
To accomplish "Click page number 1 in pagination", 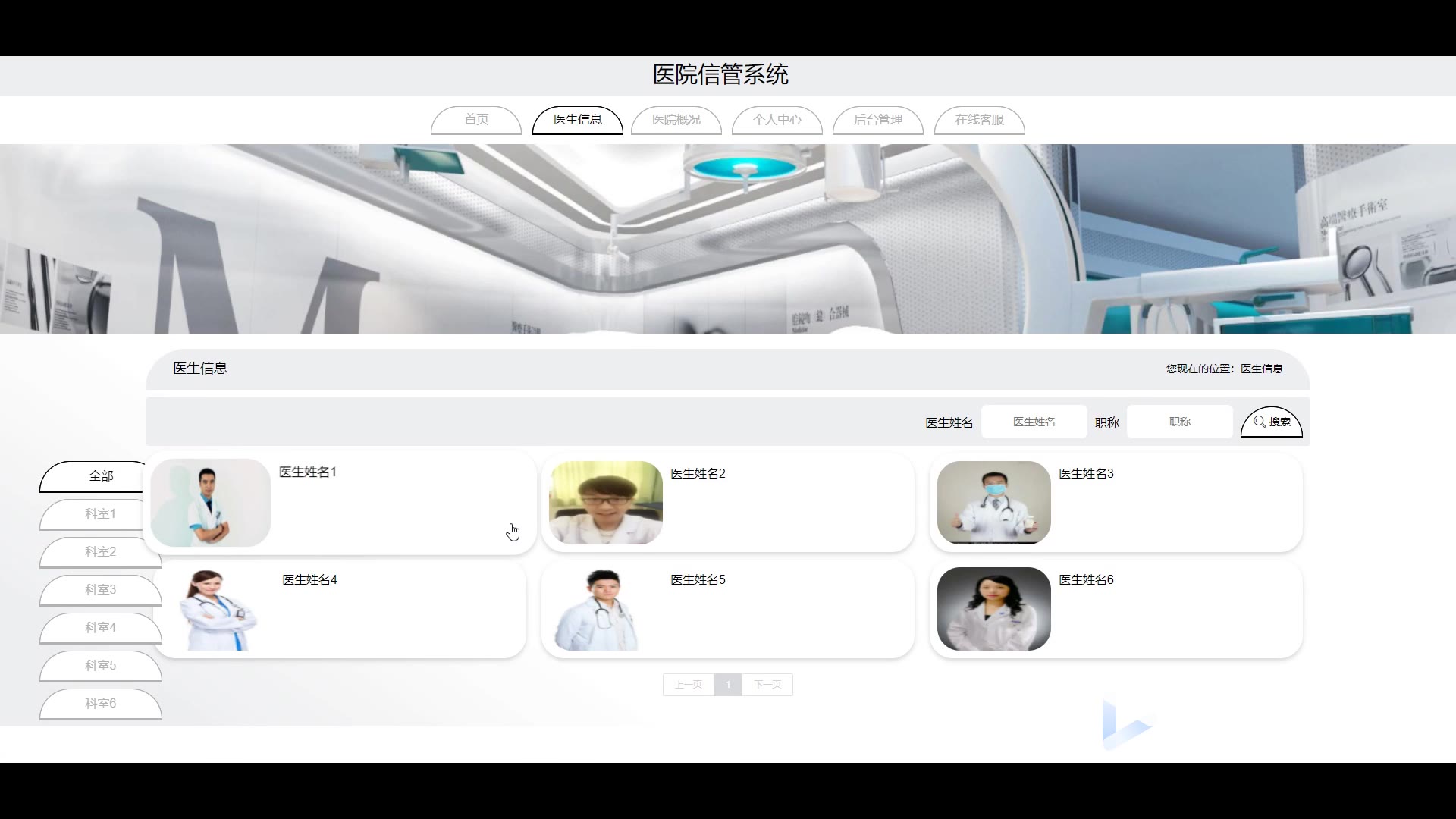I will (728, 685).
